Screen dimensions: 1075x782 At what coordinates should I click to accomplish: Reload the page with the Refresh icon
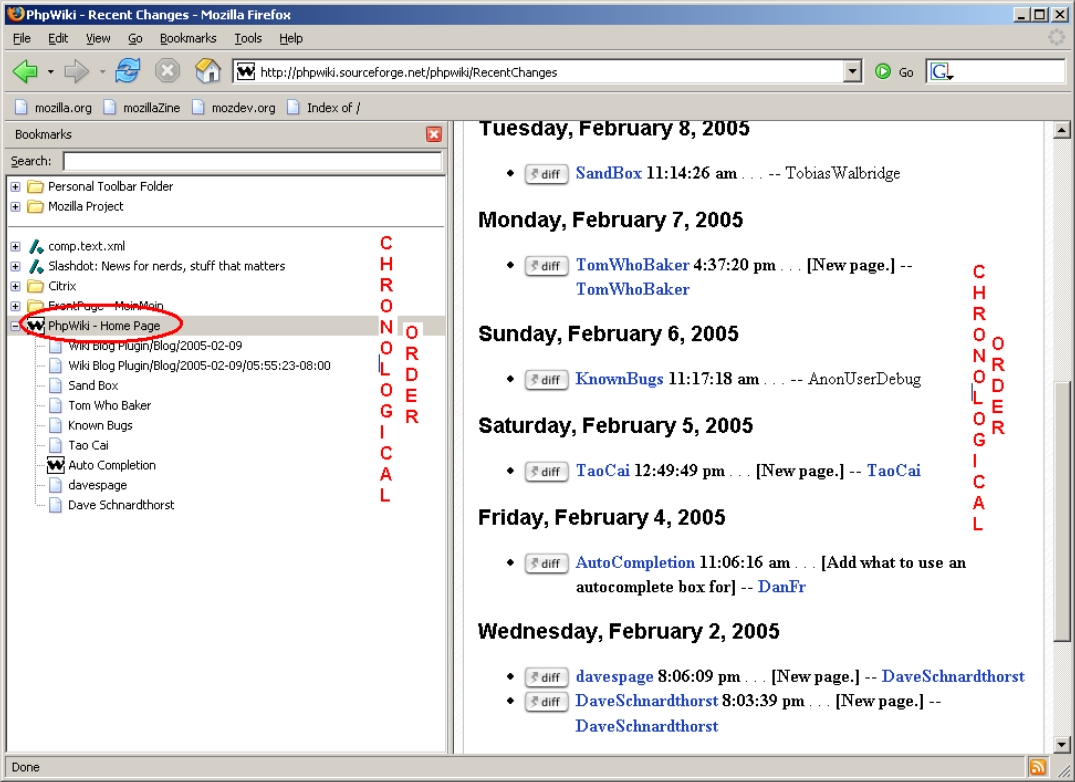point(128,71)
